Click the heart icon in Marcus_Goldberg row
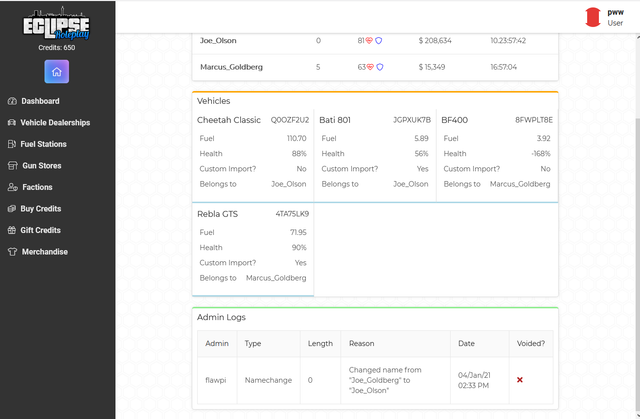This screenshot has width=640, height=419. (x=370, y=67)
